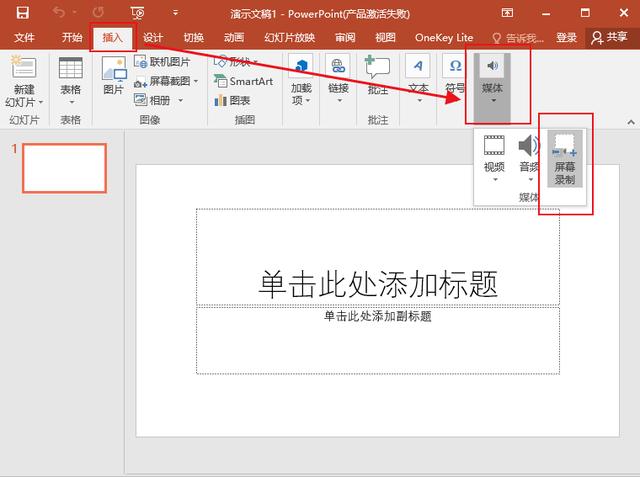Select slide 1 thumbnail

click(64, 168)
